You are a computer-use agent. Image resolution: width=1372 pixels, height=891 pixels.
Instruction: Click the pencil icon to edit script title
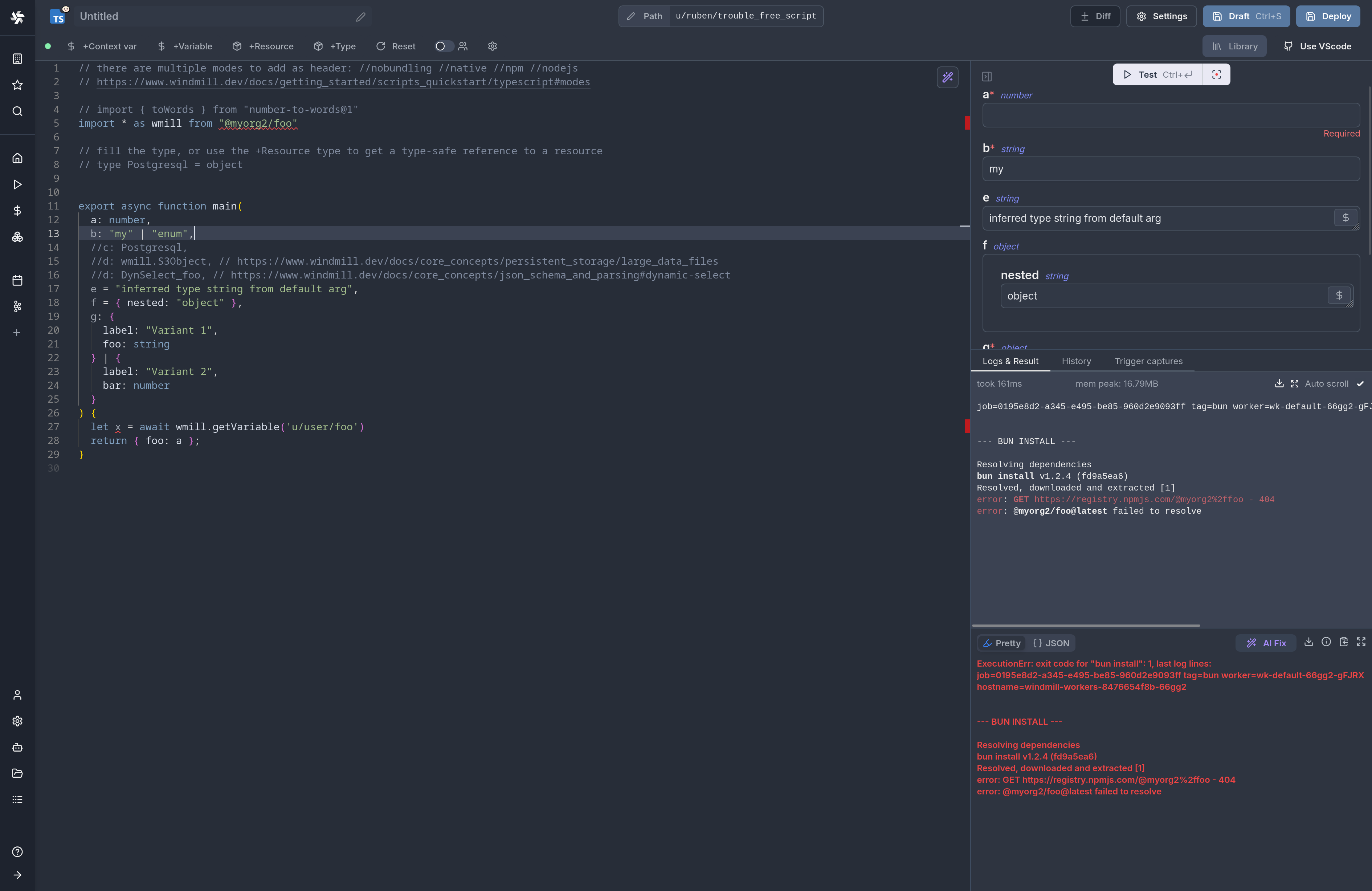361,17
